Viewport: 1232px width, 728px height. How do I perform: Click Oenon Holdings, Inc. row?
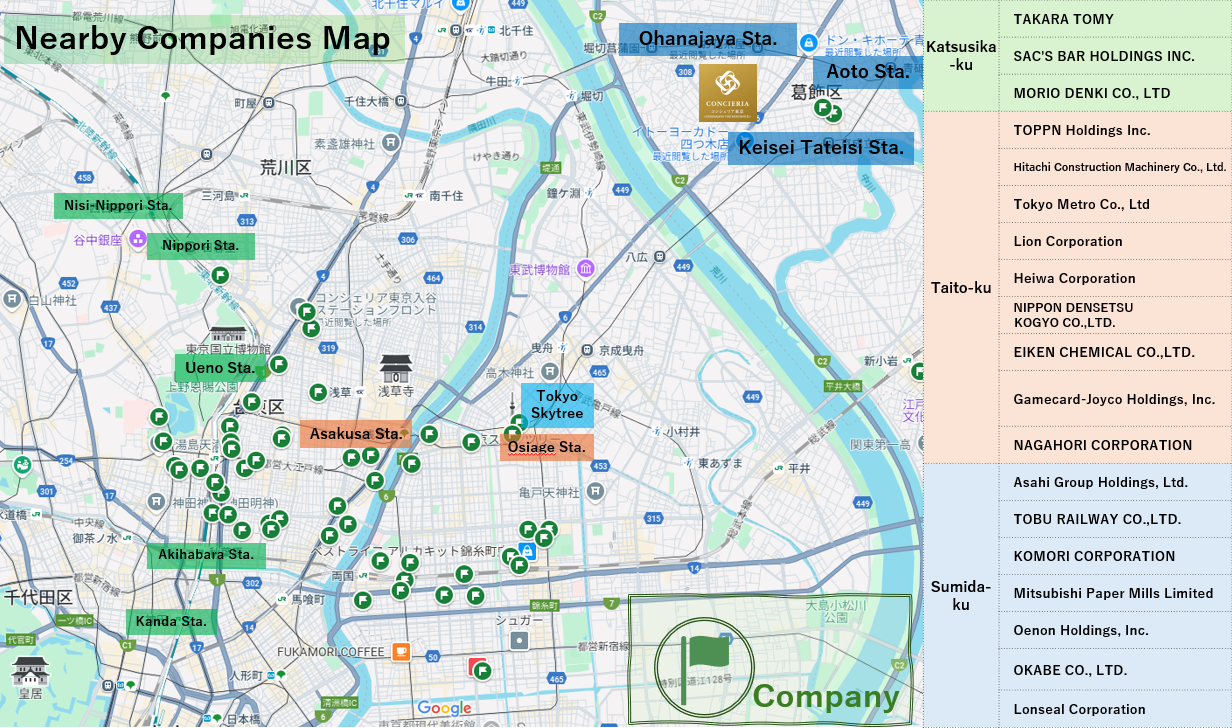pos(1115,630)
